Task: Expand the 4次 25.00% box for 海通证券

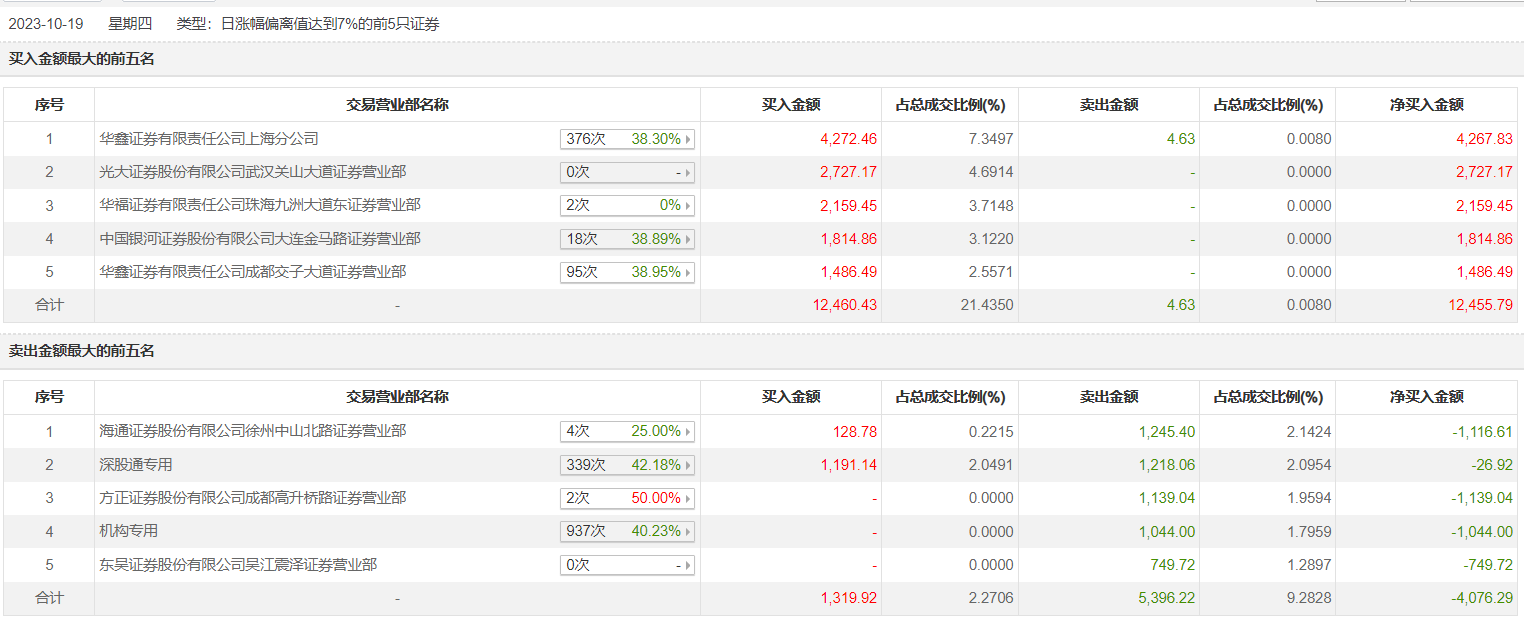Action: tap(627, 431)
